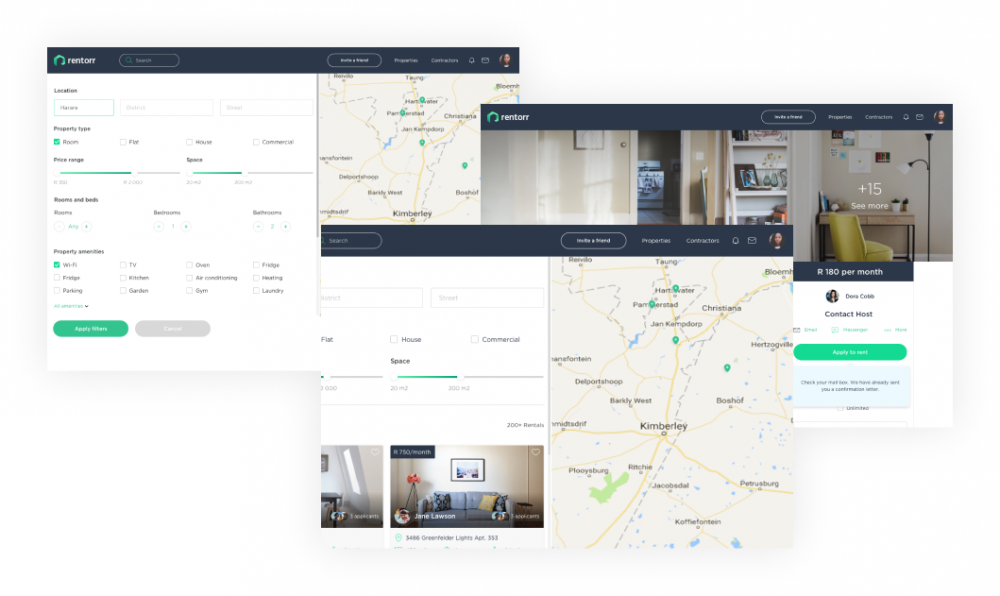The height and width of the screenshot is (596, 1000).
Task: Open Jane Lawson's avatar on the listing card
Action: tap(402, 516)
